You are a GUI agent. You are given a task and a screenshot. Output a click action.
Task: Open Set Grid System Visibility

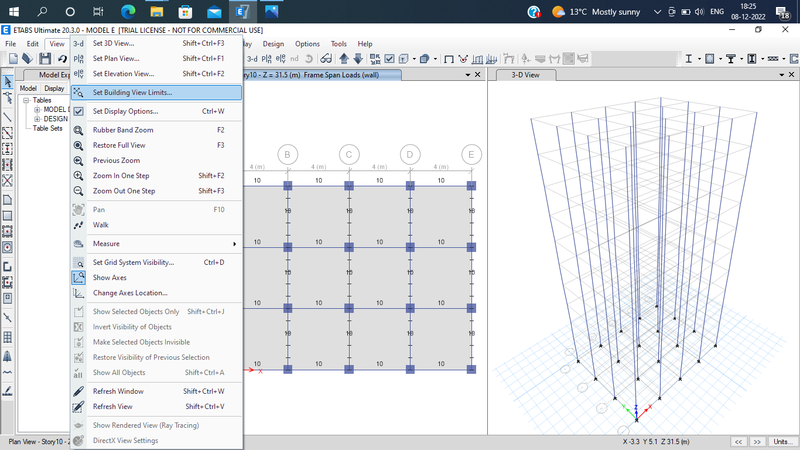point(156,262)
